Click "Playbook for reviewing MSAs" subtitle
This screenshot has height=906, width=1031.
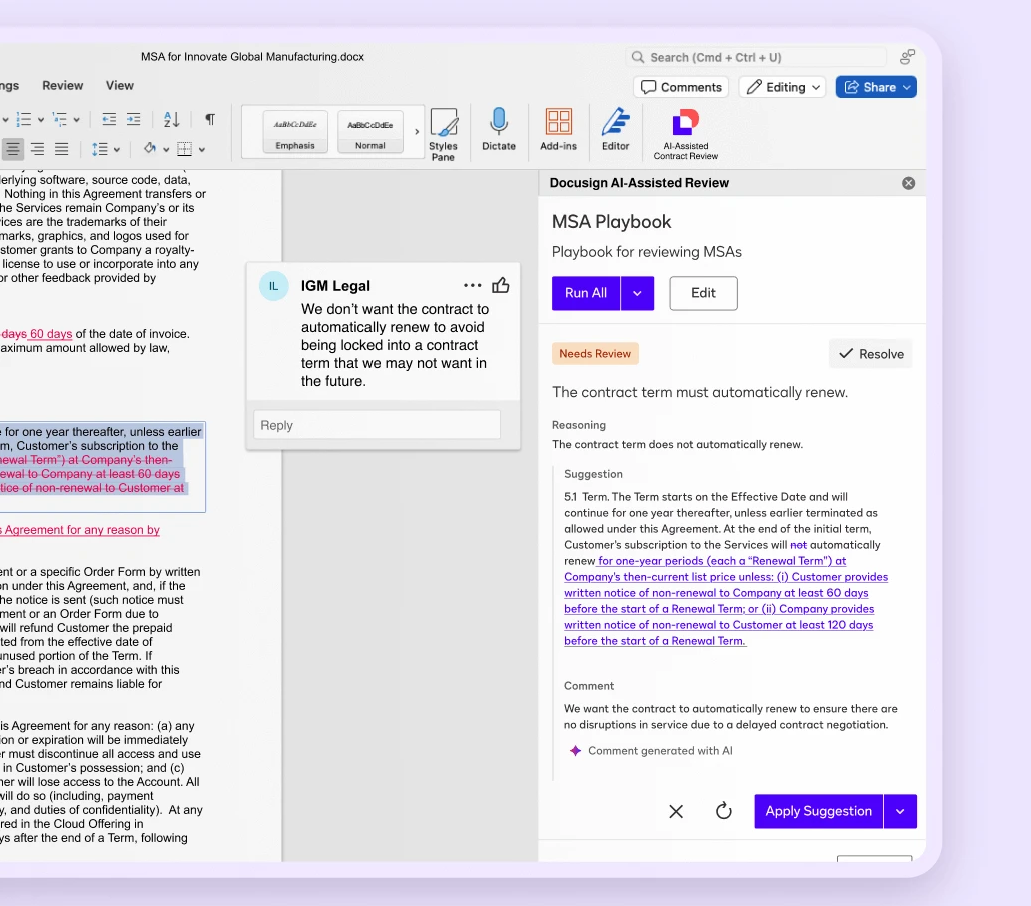(647, 252)
